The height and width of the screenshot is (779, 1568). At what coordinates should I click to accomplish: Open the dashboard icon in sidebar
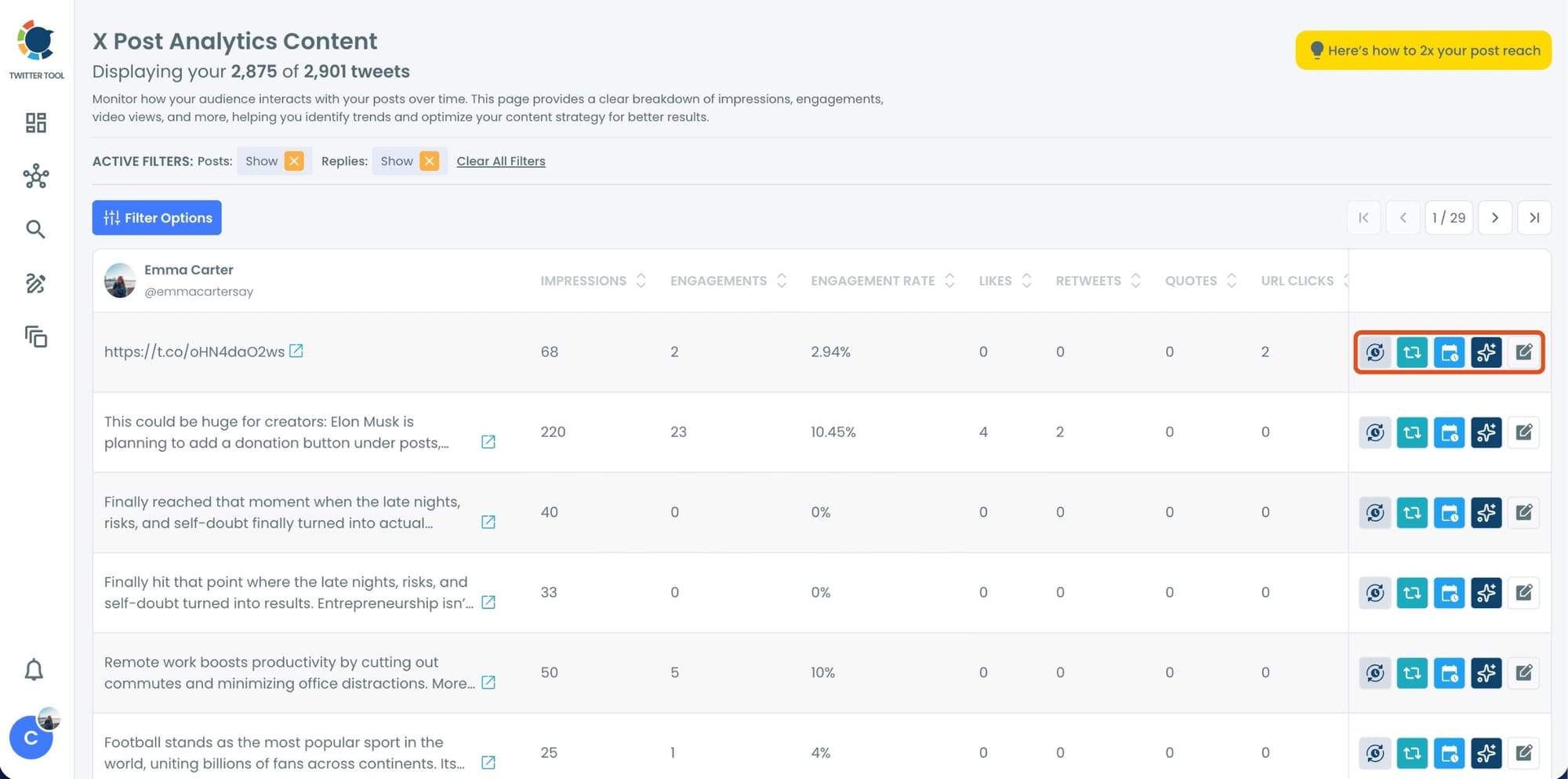click(x=36, y=122)
